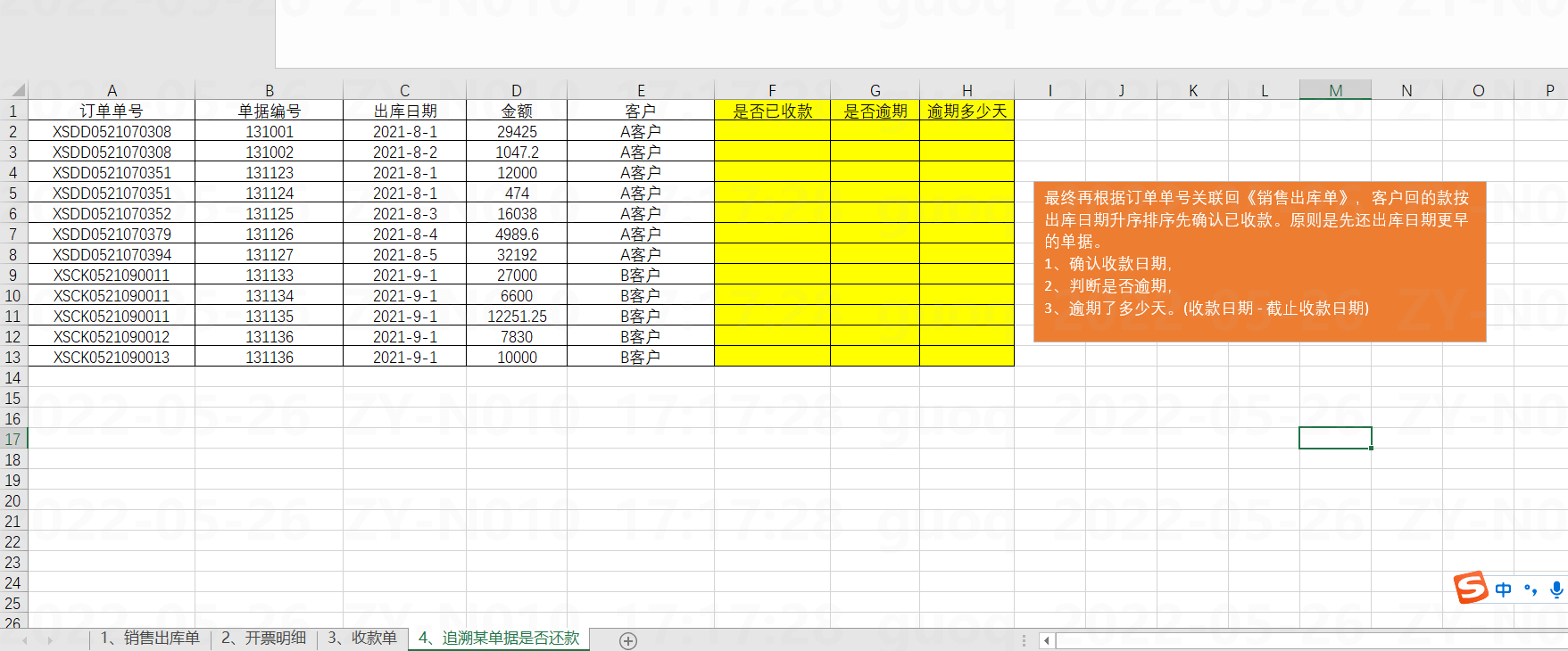The image size is (1568, 651).
Task: Click cell with order XSDD0521070352
Action: (112, 213)
